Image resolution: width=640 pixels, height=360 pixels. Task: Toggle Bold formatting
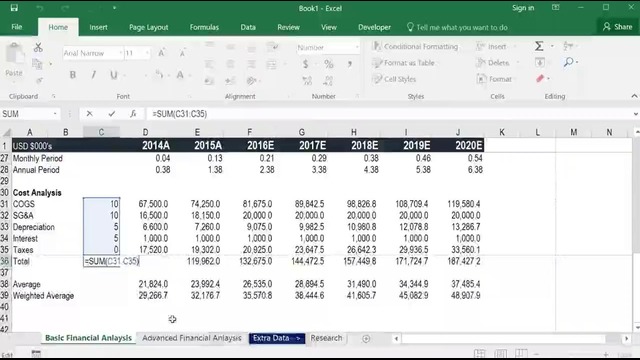pos(73,75)
